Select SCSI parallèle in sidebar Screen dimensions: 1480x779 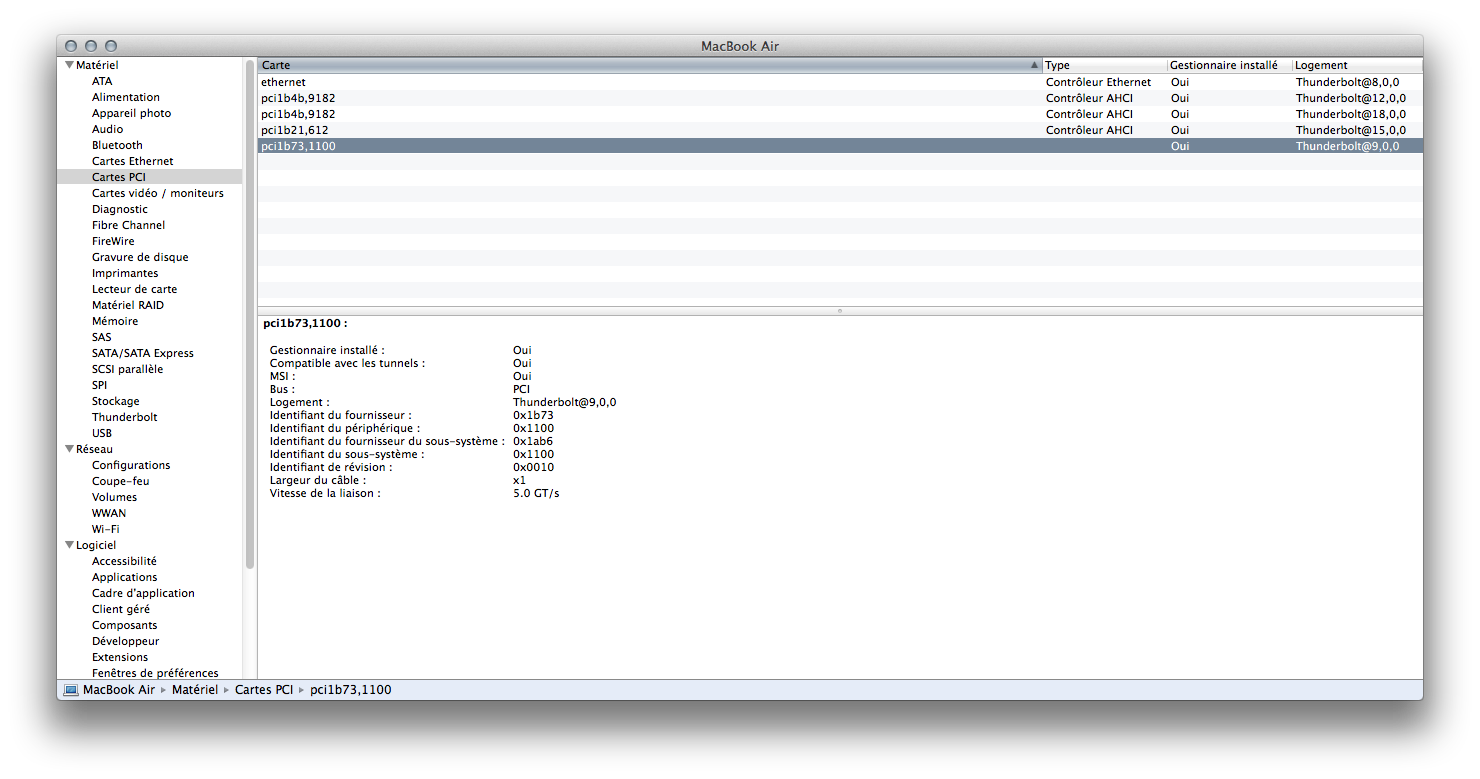[x=127, y=369]
